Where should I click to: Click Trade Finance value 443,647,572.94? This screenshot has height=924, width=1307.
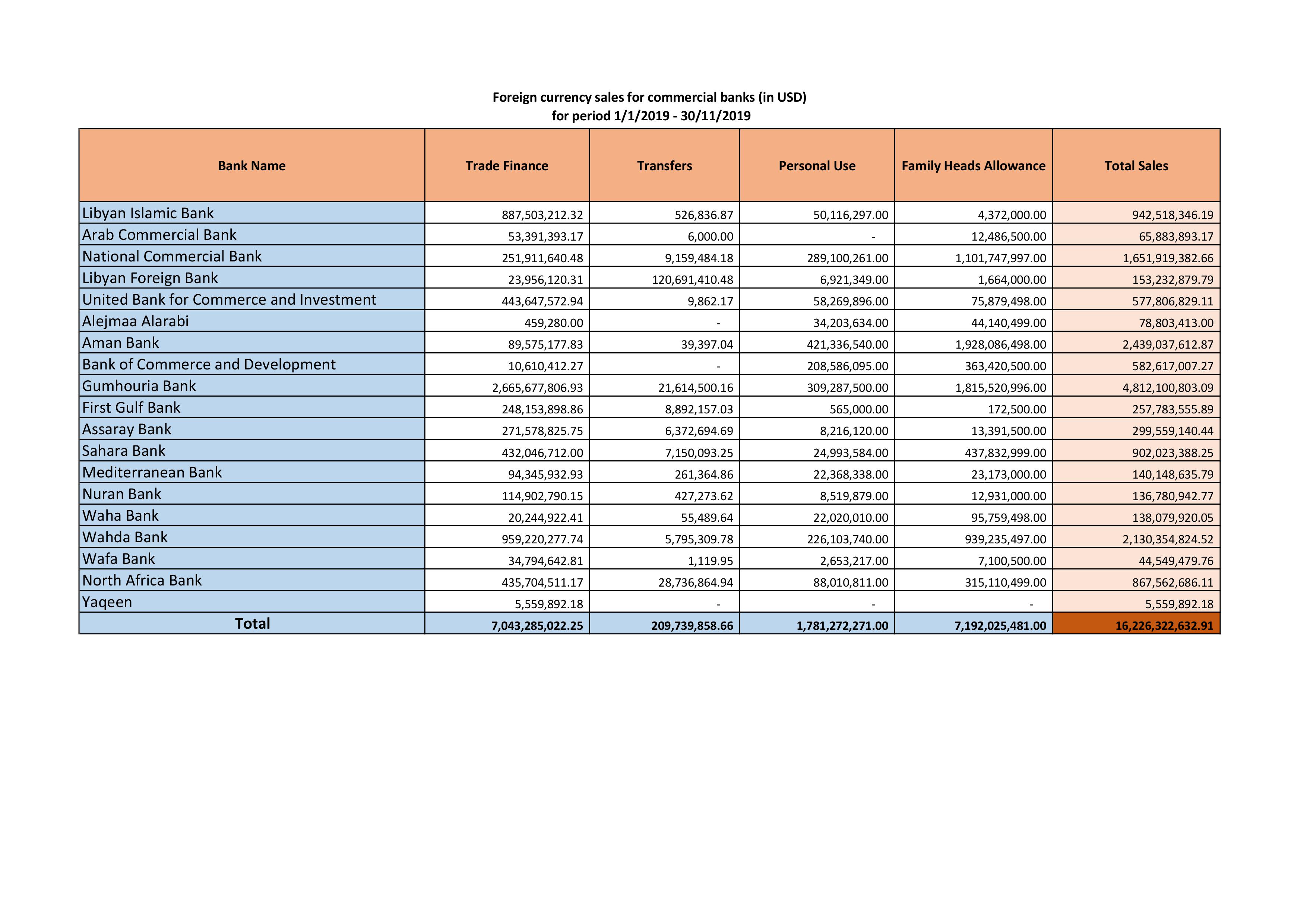coord(542,302)
